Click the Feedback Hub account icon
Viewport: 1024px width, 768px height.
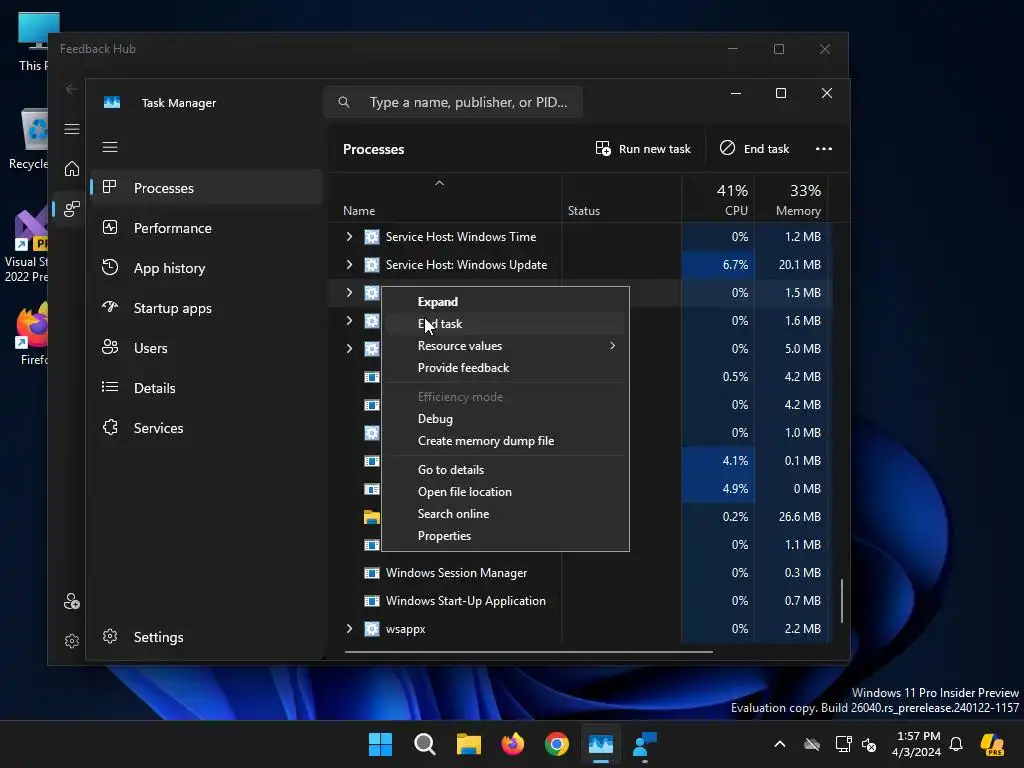point(72,601)
